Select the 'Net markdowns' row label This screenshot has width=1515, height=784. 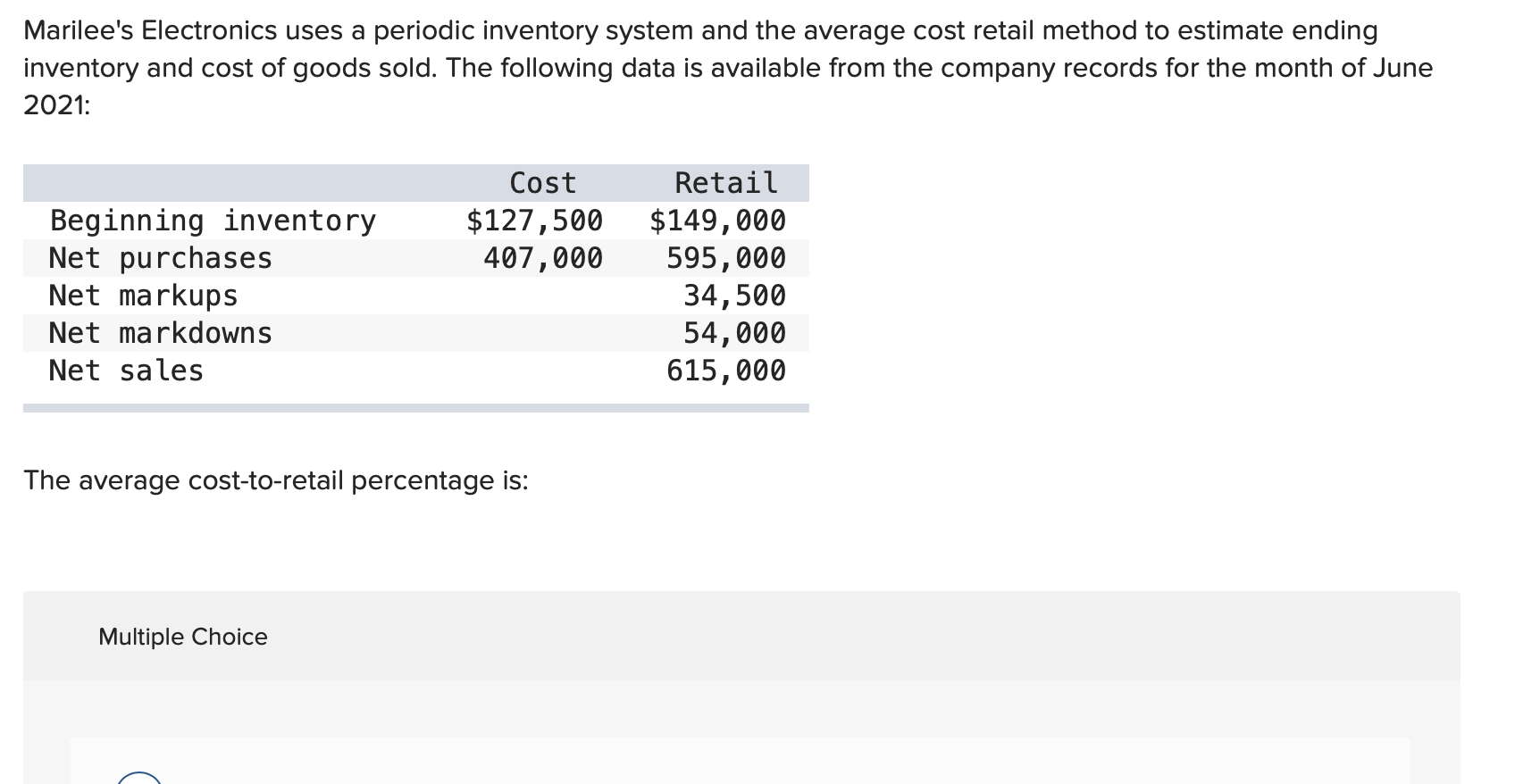161,333
